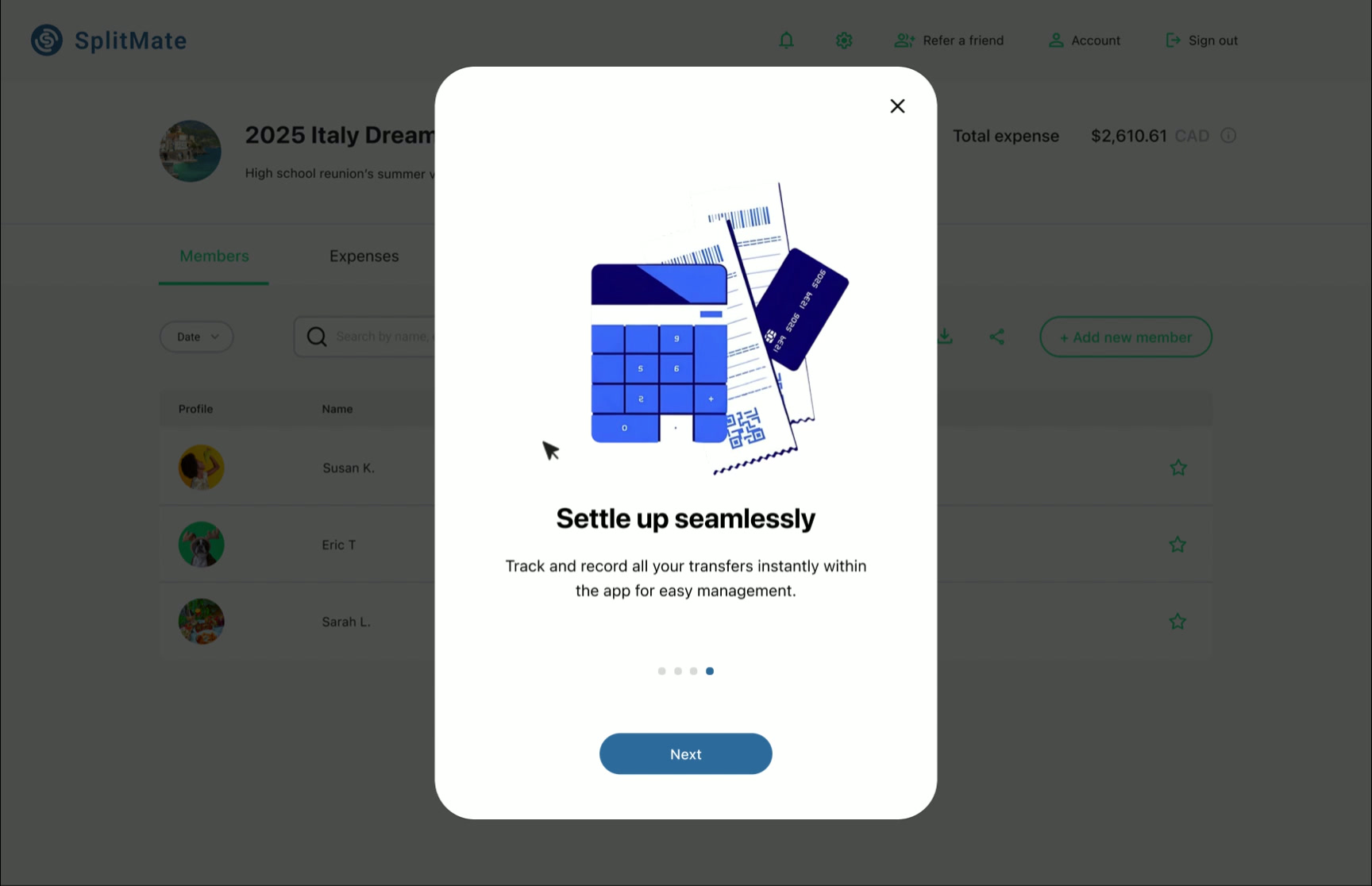The height and width of the screenshot is (886, 1372).
Task: Toggle favorite star for Eric T
Action: click(x=1177, y=545)
